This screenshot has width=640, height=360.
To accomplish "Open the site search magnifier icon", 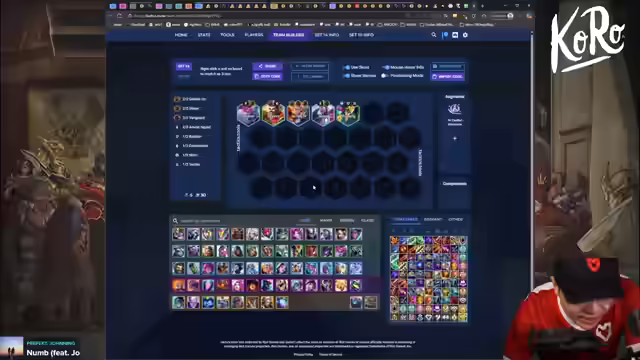I will click(x=433, y=35).
